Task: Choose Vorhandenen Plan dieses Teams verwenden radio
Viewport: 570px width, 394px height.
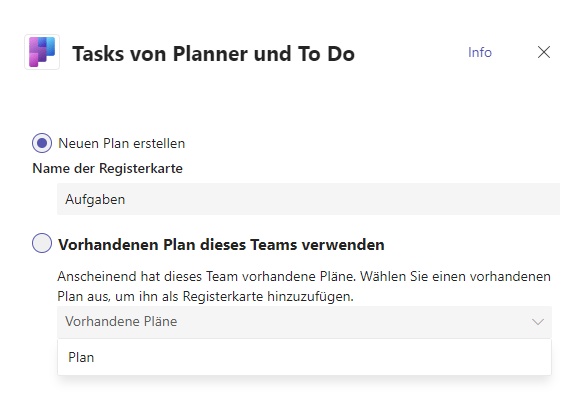Action: (x=42, y=243)
